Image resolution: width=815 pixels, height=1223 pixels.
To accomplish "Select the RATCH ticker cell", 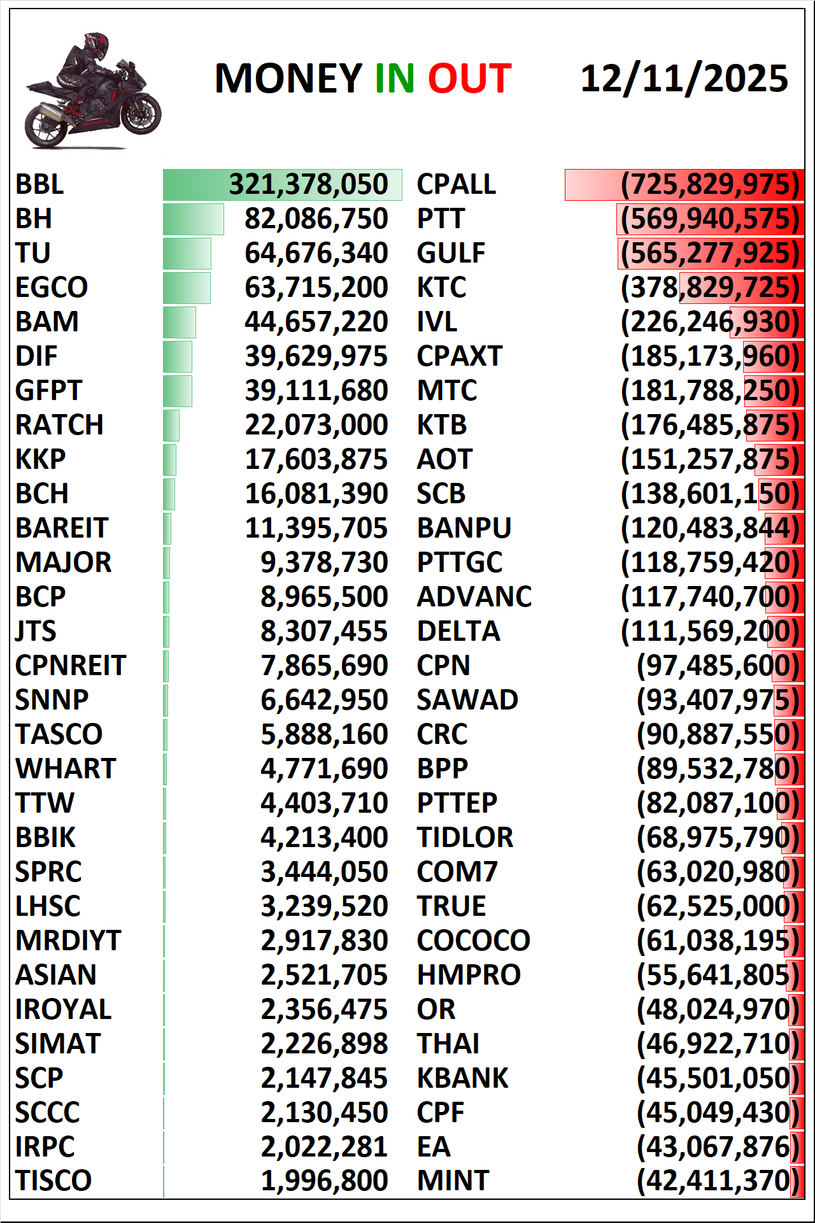I will pyautogui.click(x=60, y=425).
